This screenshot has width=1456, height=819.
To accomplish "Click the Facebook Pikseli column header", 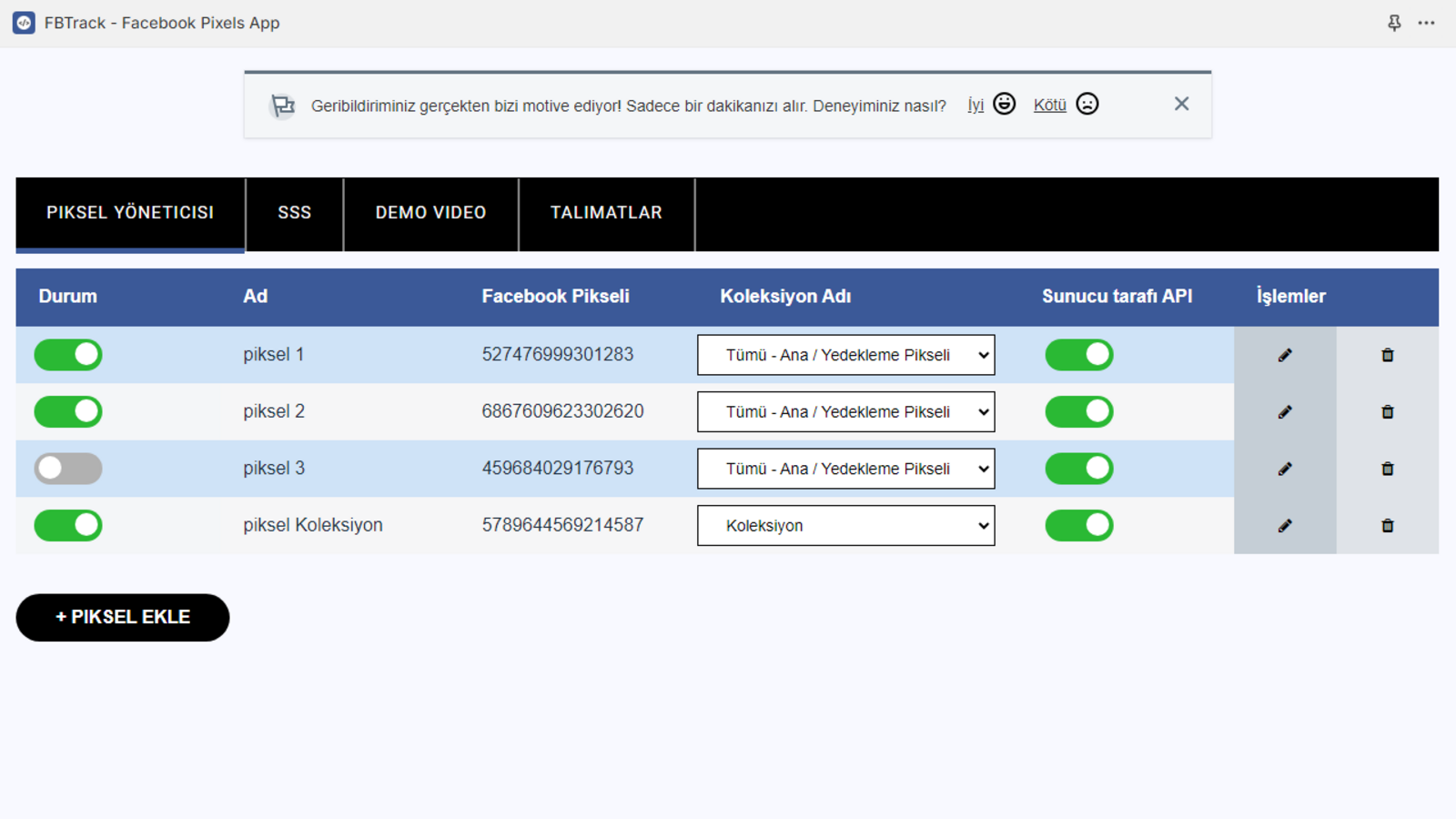I will [555, 296].
